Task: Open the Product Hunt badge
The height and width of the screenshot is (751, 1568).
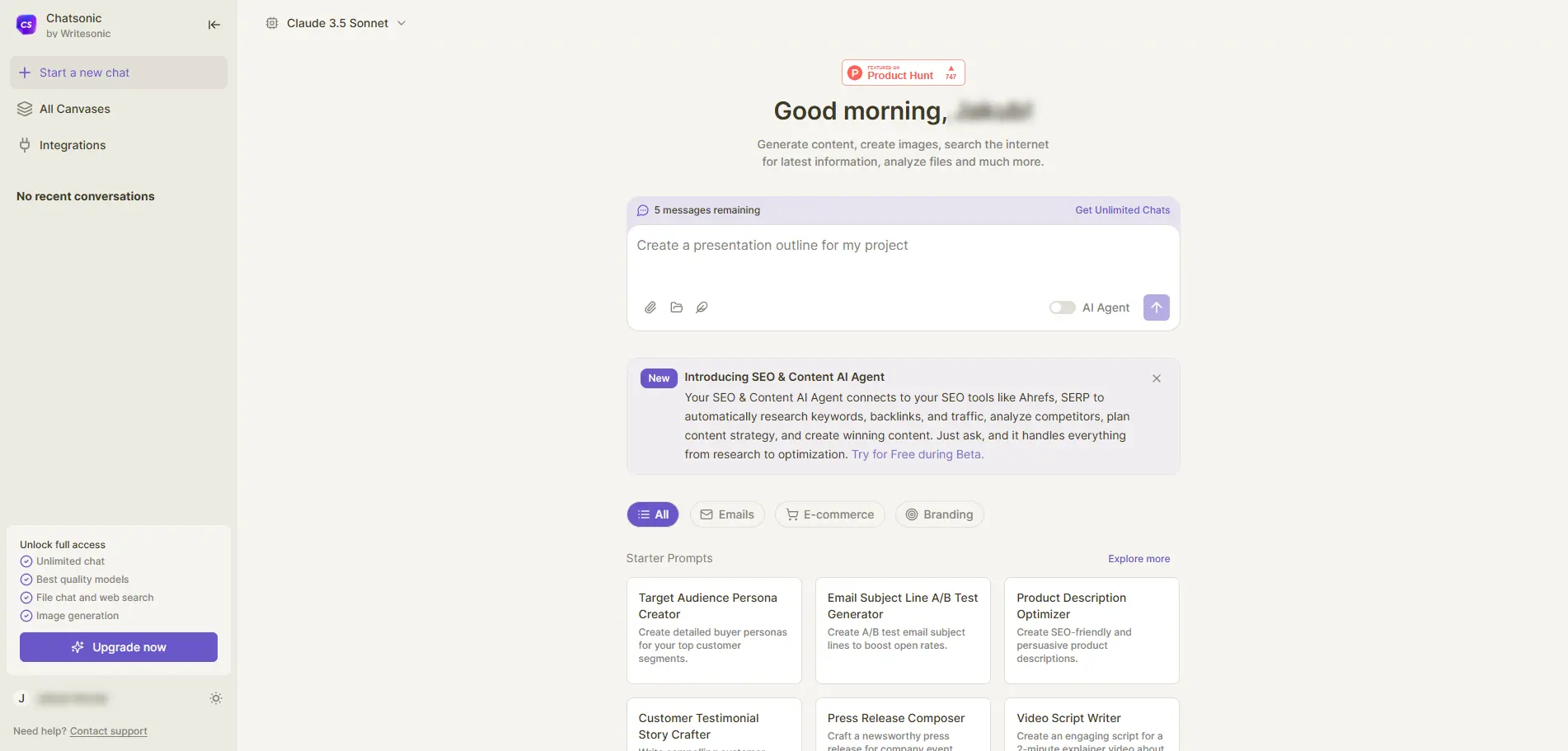Action: pyautogui.click(x=903, y=73)
